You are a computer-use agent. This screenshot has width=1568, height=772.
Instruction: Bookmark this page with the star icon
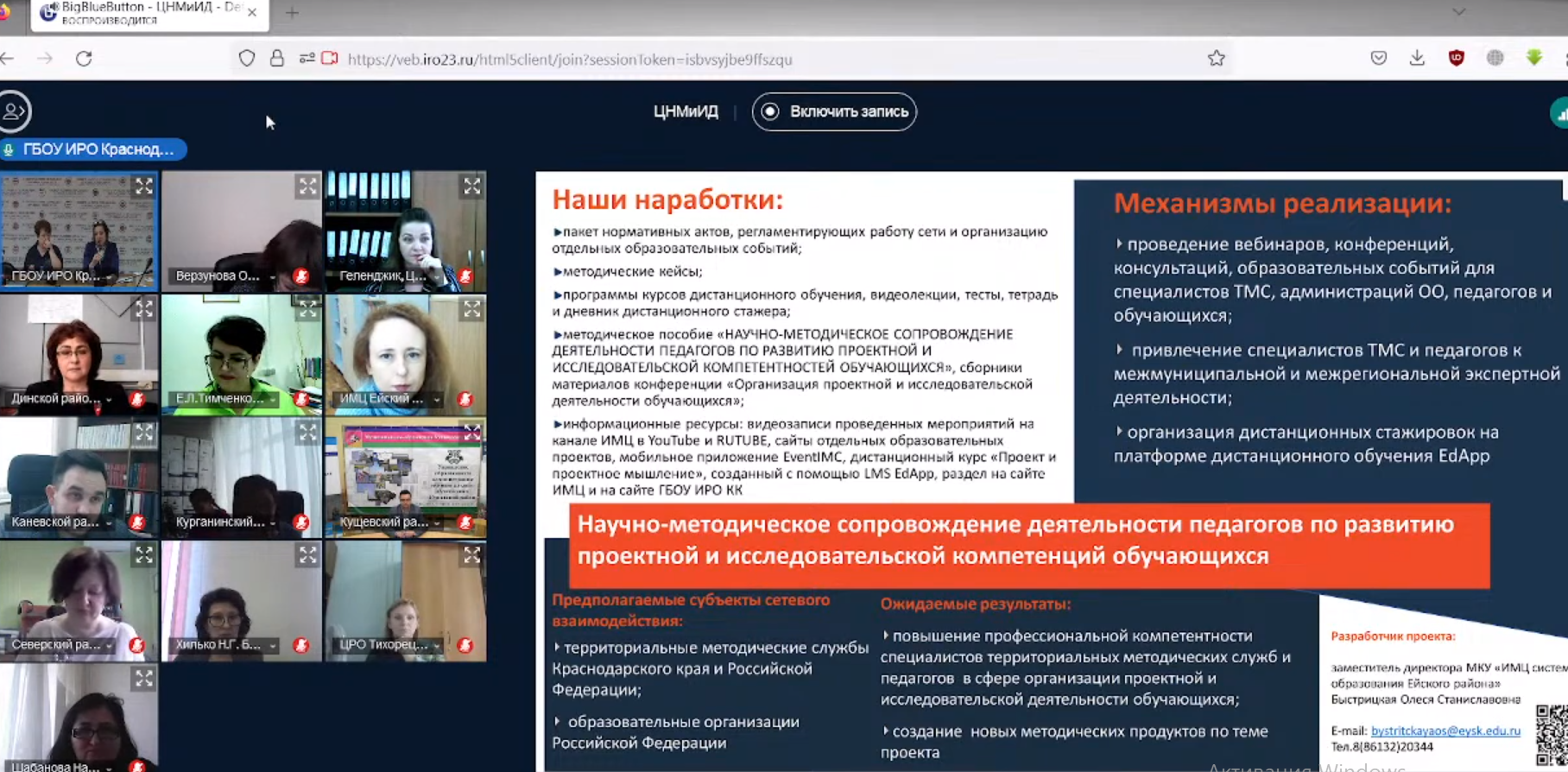1216,59
